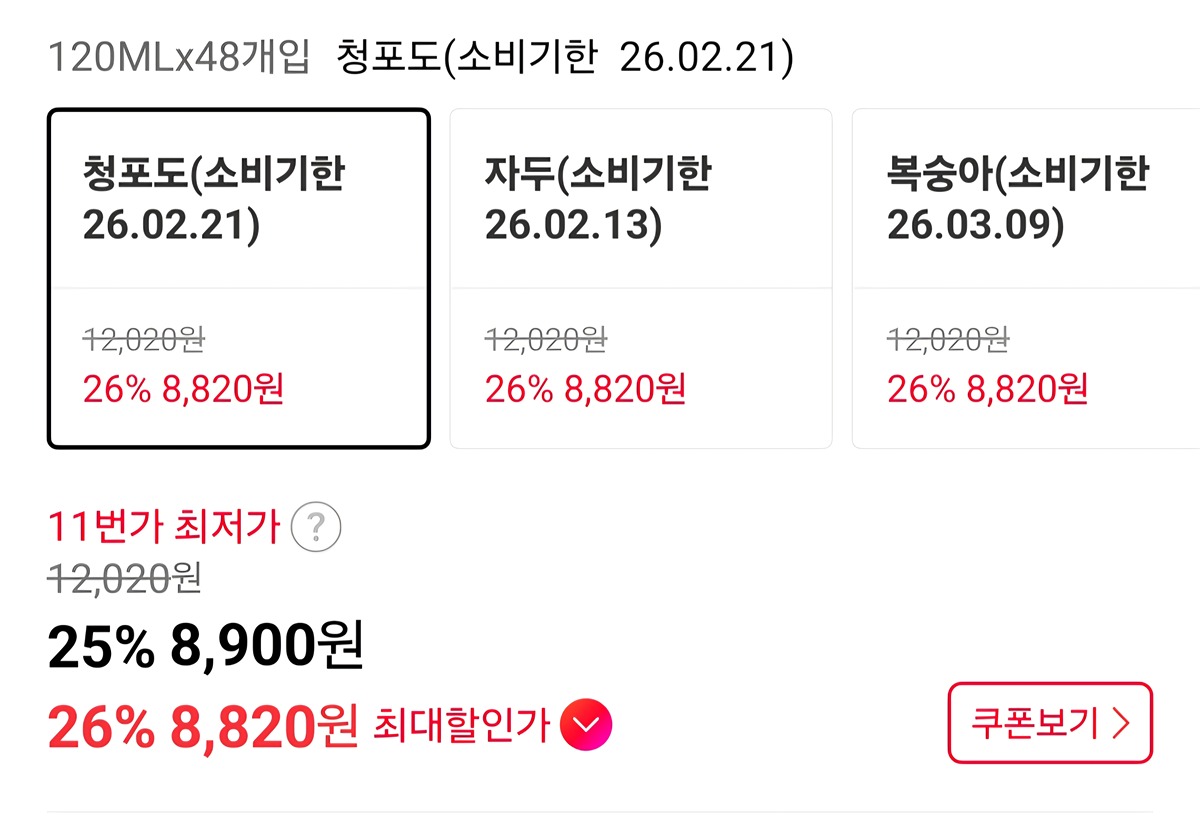Click the bold 25% 8,900원 price
Viewport: 1200px width, 836px height.
pos(205,649)
